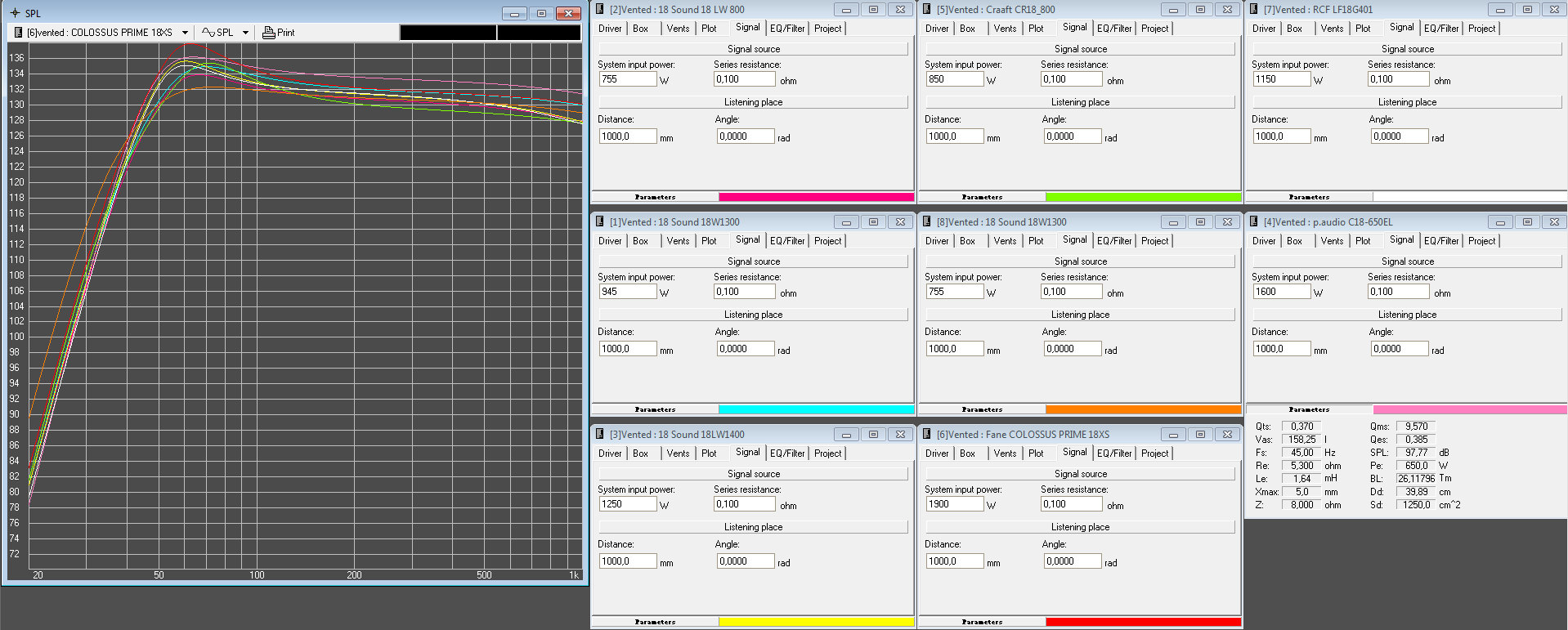Click Parameters button in Fane COLOSSUS window

coord(982,622)
